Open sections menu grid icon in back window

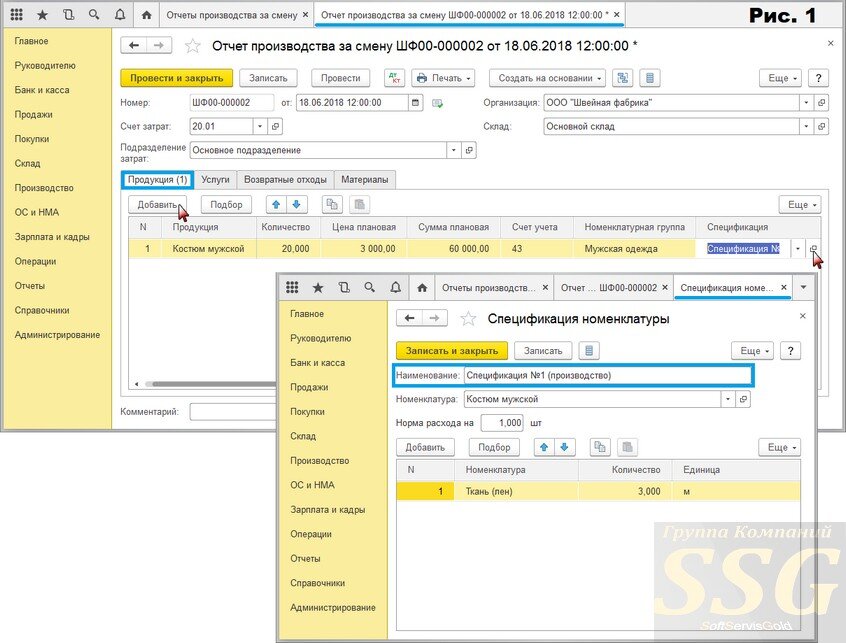tap(17, 15)
